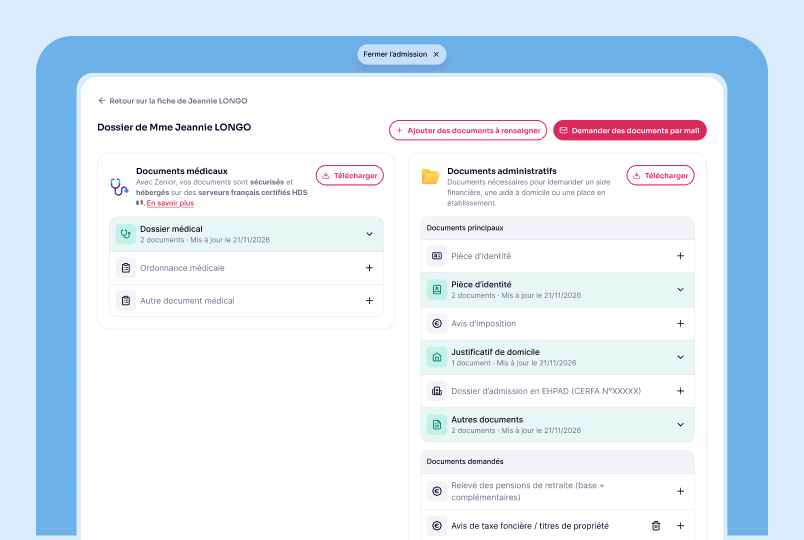Download administrative documents with Télécharger
Image resolution: width=804 pixels, height=540 pixels.
tap(660, 175)
